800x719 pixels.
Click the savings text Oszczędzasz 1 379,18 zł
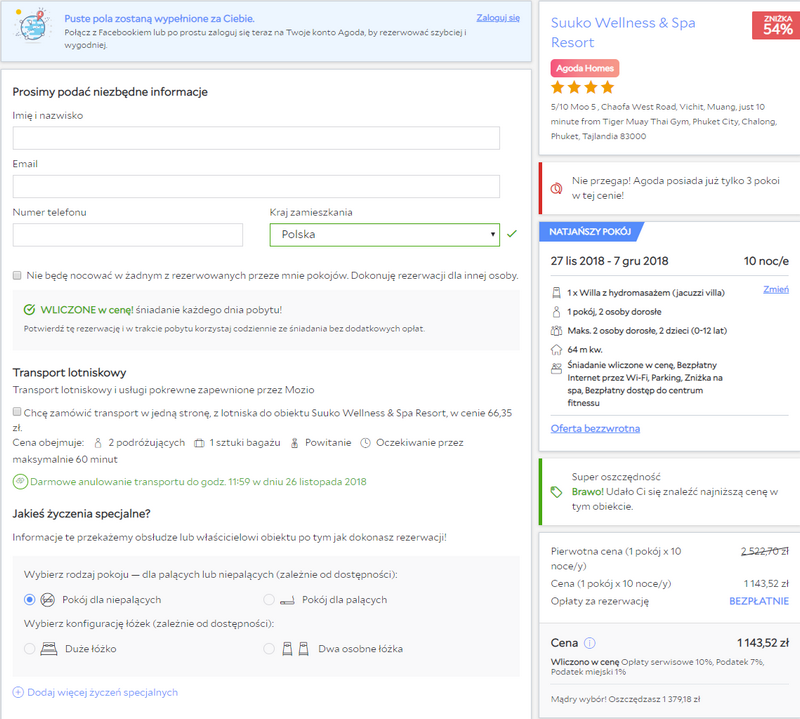pos(654,699)
